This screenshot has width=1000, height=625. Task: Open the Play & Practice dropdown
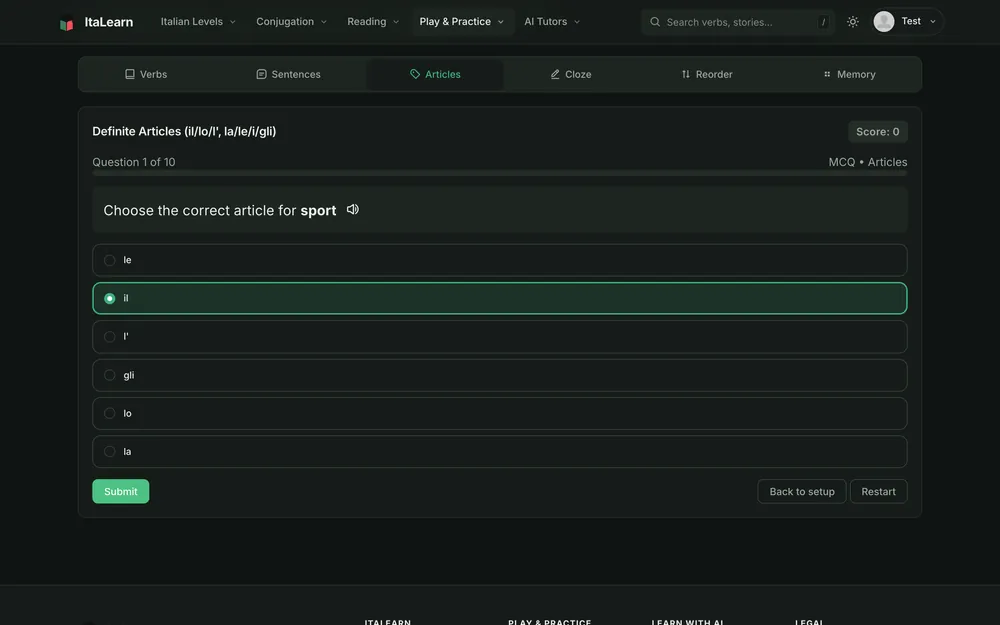coord(462,22)
